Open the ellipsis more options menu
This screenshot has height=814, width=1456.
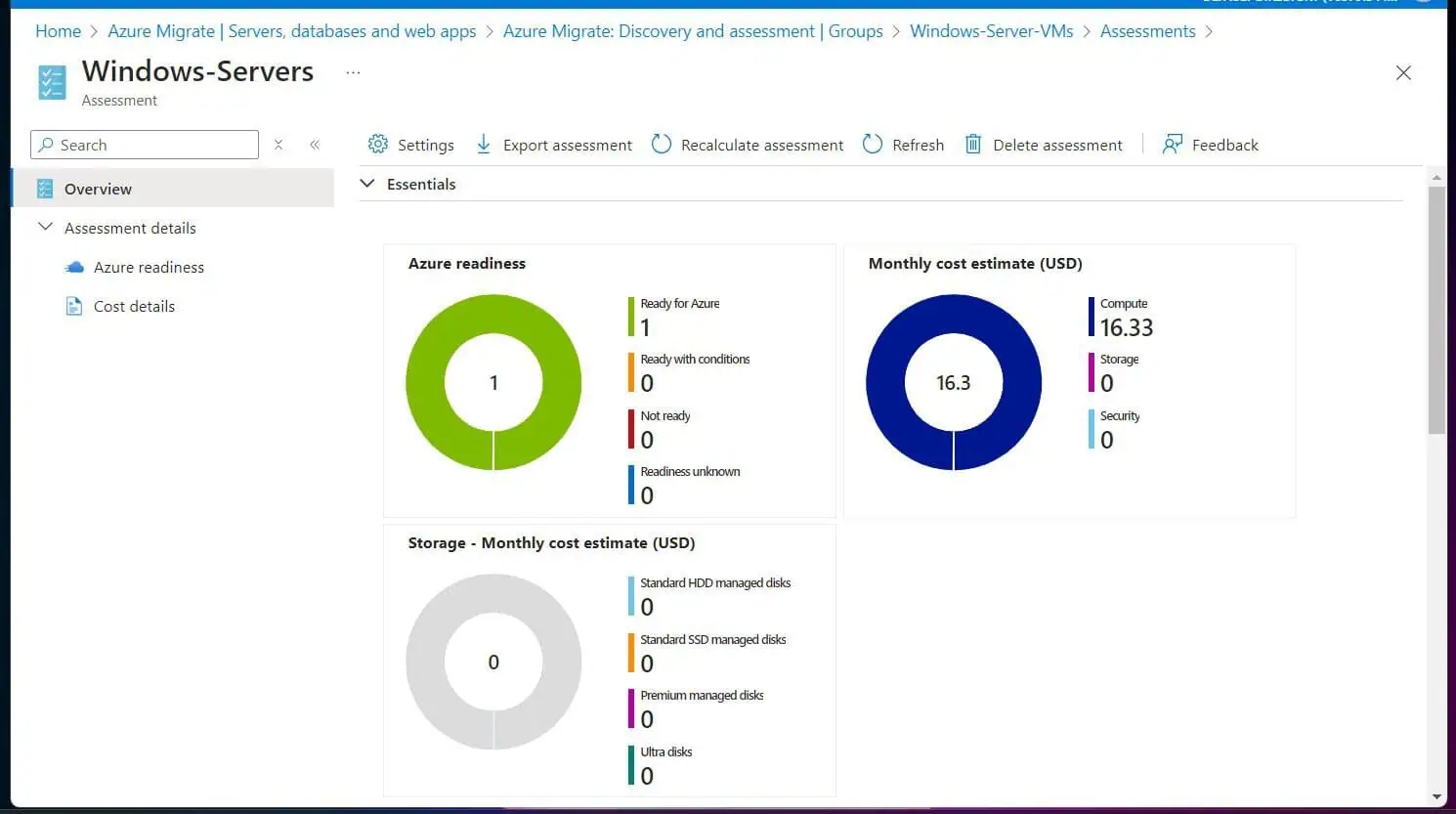(x=353, y=72)
